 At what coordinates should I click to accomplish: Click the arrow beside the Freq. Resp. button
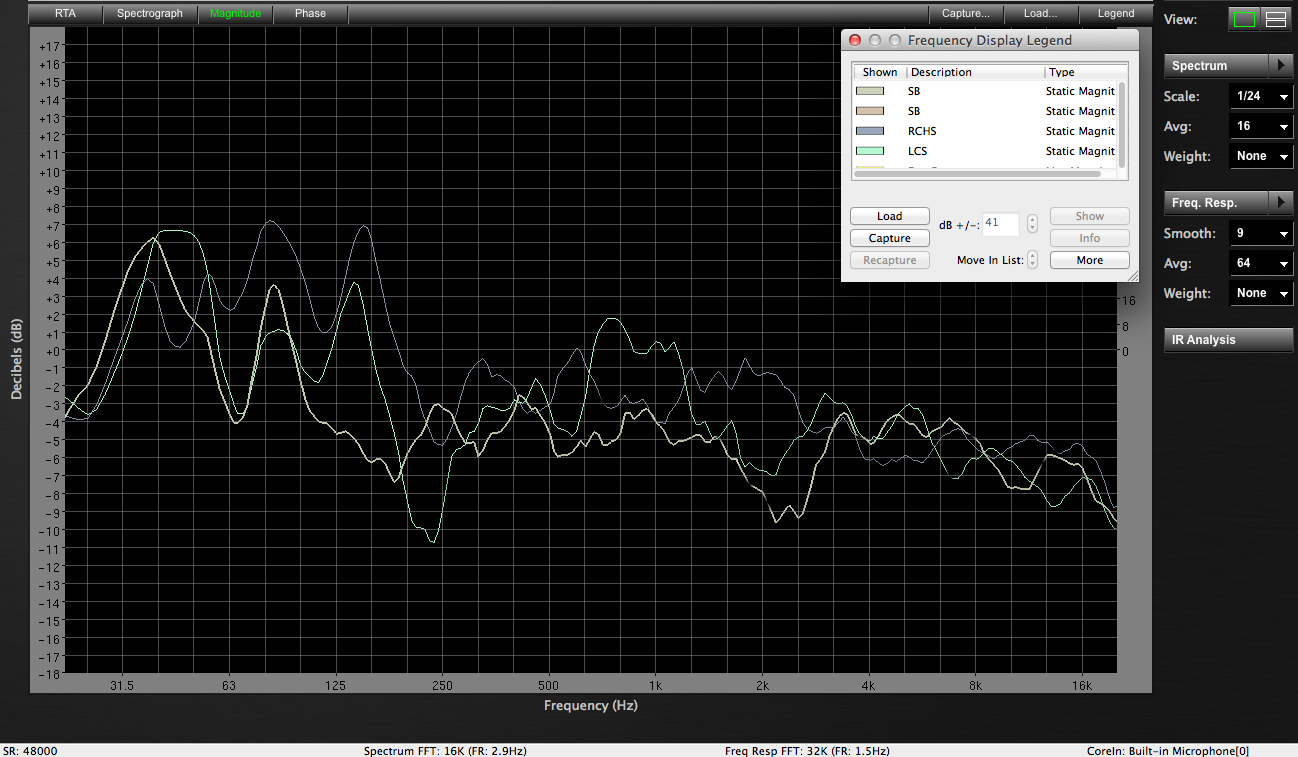(x=1281, y=203)
